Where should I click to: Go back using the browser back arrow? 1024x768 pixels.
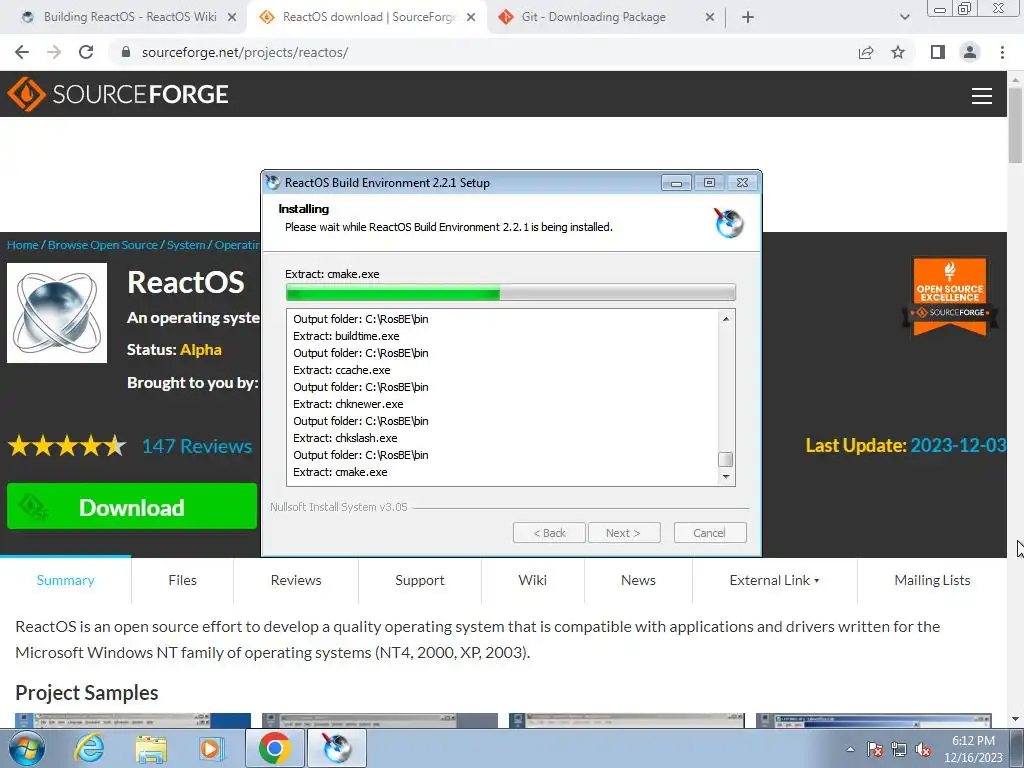[x=22, y=52]
